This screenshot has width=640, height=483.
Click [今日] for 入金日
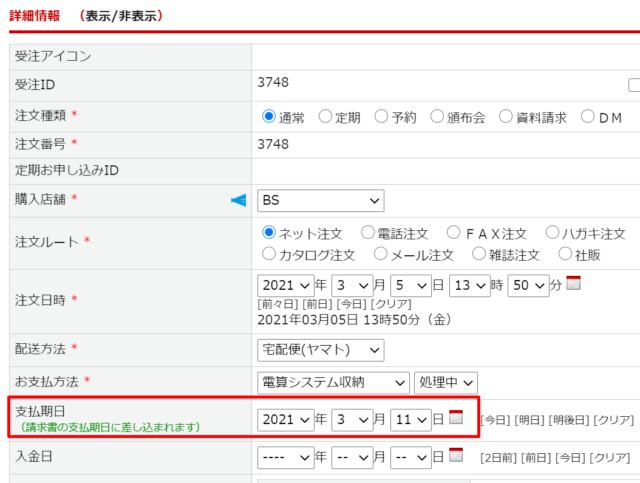(570, 458)
